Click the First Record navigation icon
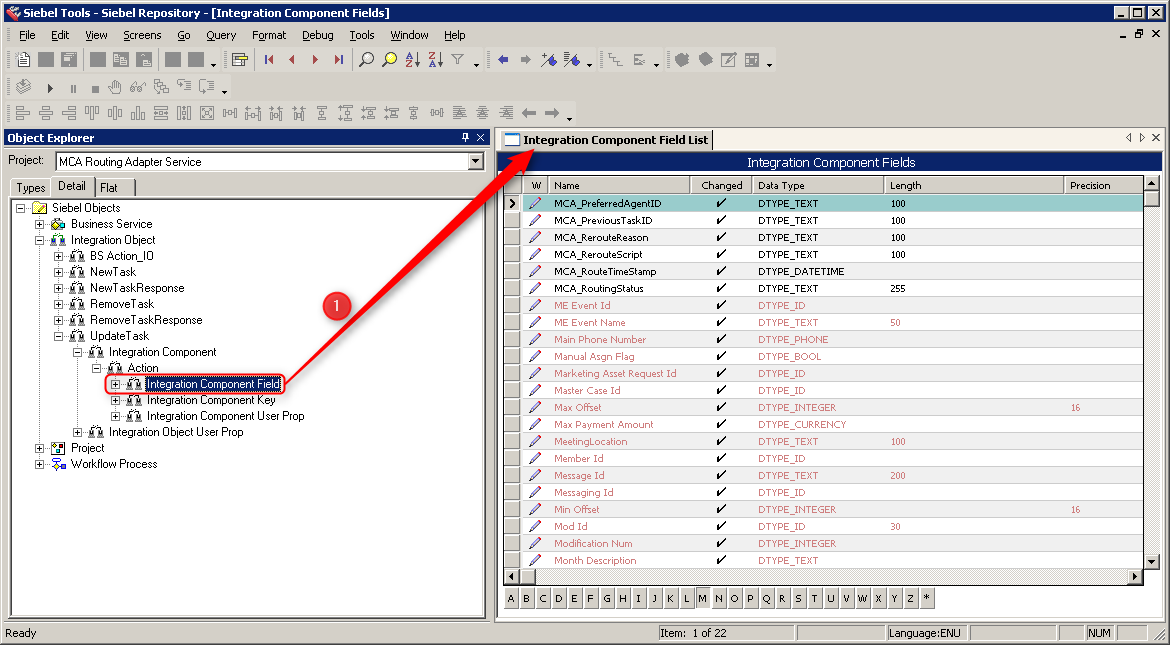The width and height of the screenshot is (1170, 645). 268,59
